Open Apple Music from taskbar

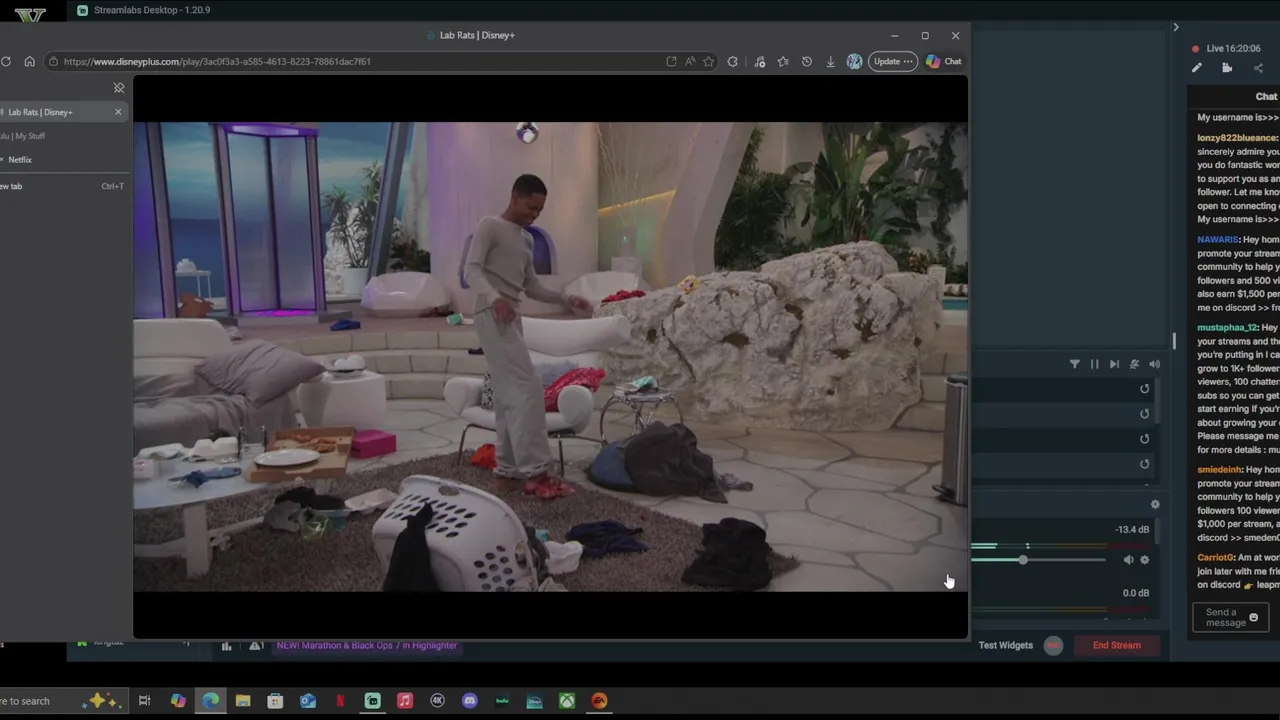pos(405,701)
